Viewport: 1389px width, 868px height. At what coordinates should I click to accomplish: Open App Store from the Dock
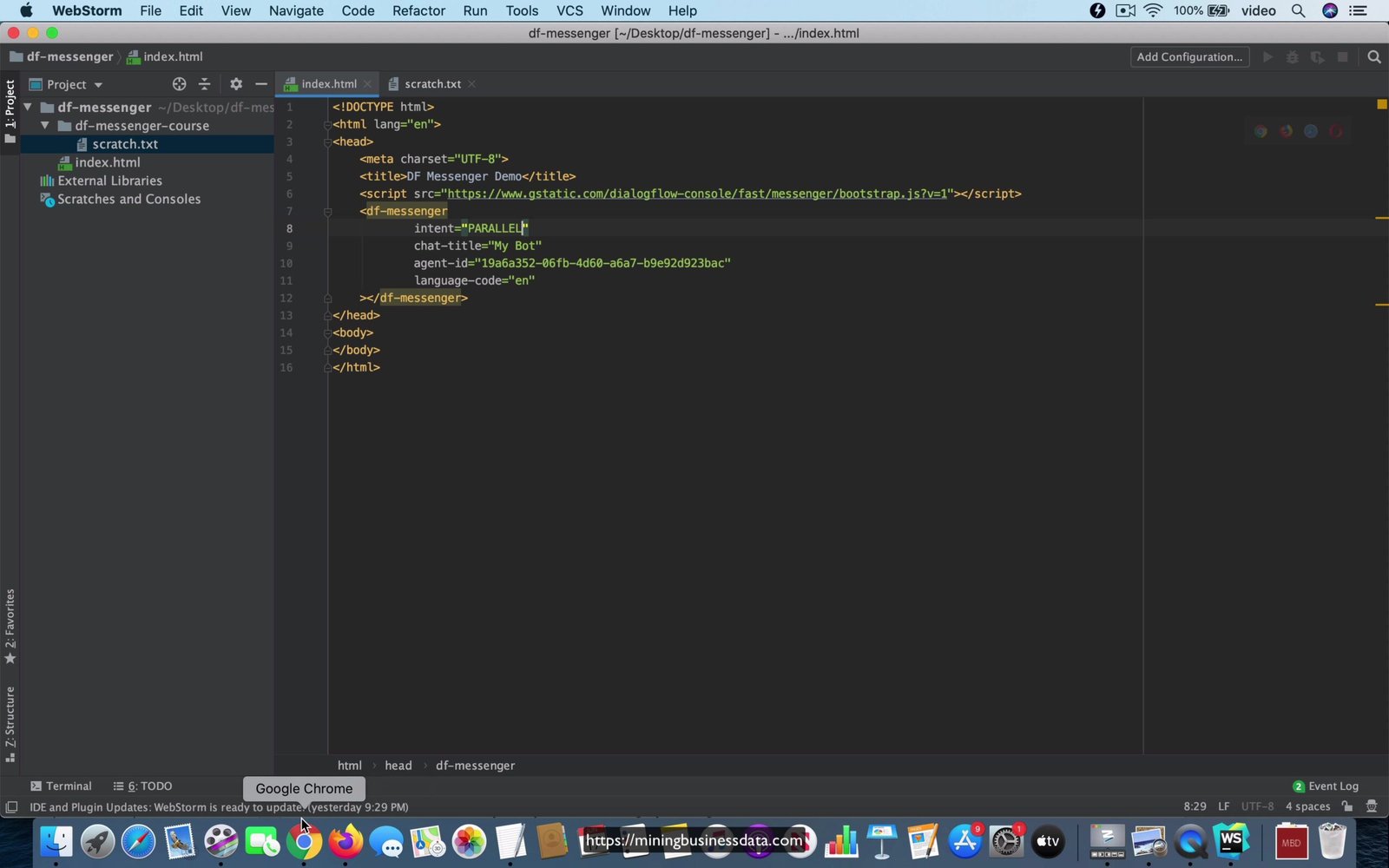(x=965, y=841)
